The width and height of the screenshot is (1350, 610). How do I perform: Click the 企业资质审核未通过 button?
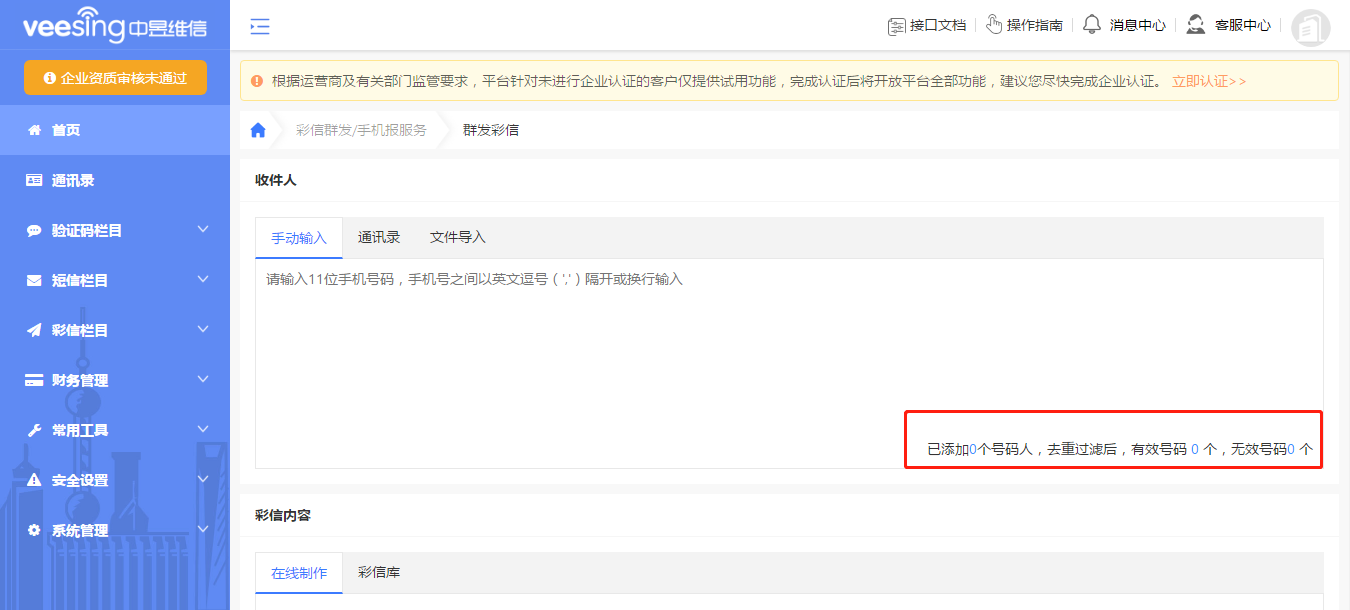tap(115, 77)
